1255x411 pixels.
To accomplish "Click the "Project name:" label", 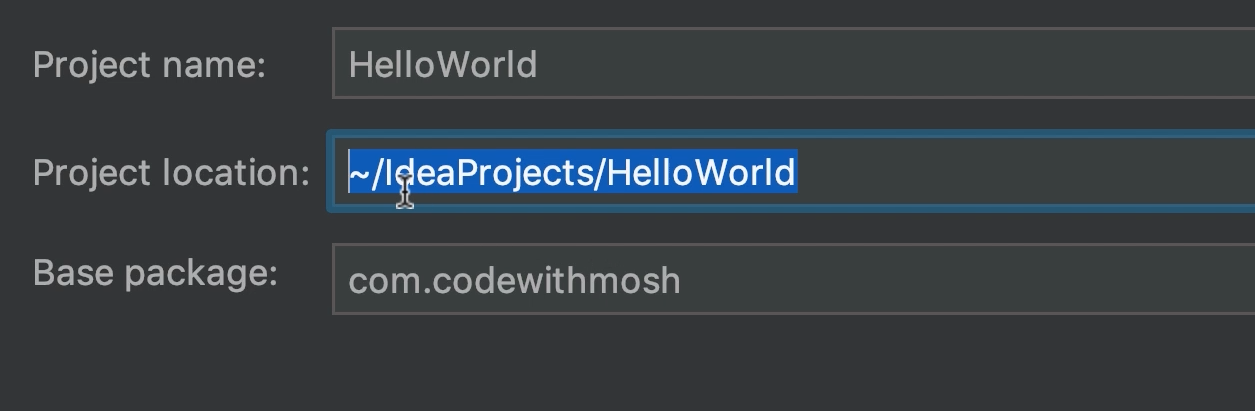I will click(149, 65).
